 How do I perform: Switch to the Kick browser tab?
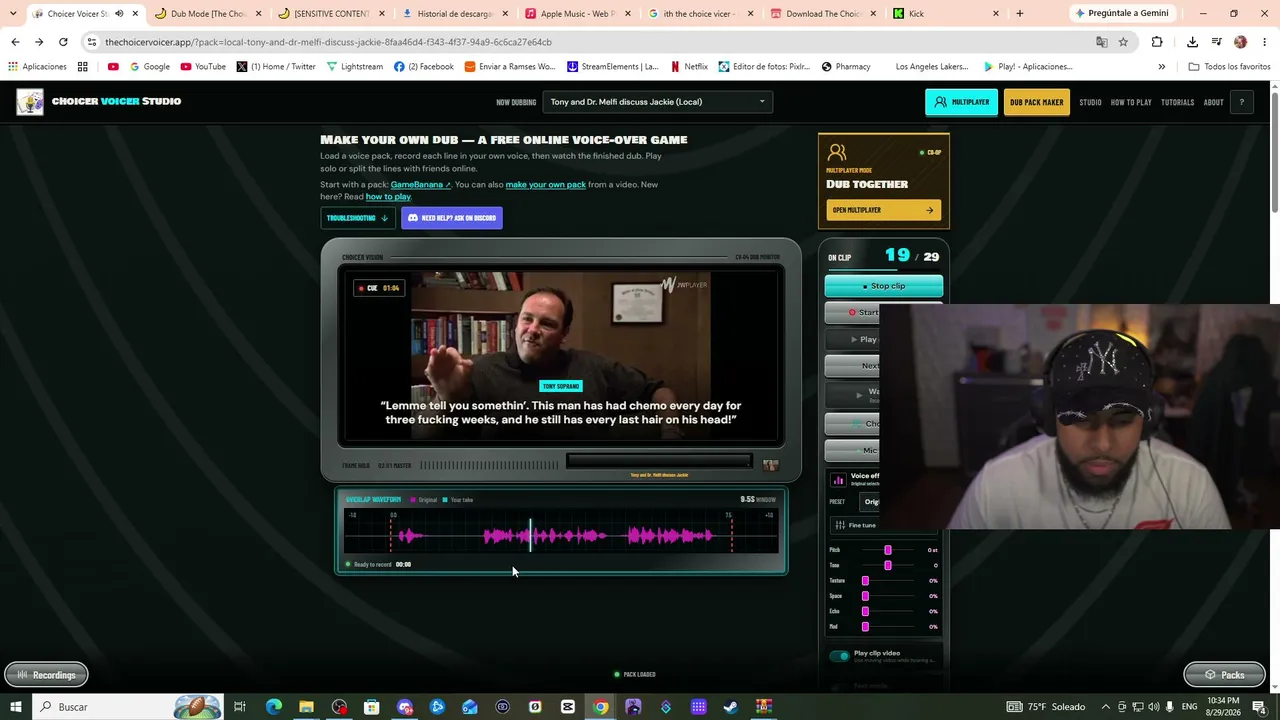pyautogui.click(x=946, y=14)
